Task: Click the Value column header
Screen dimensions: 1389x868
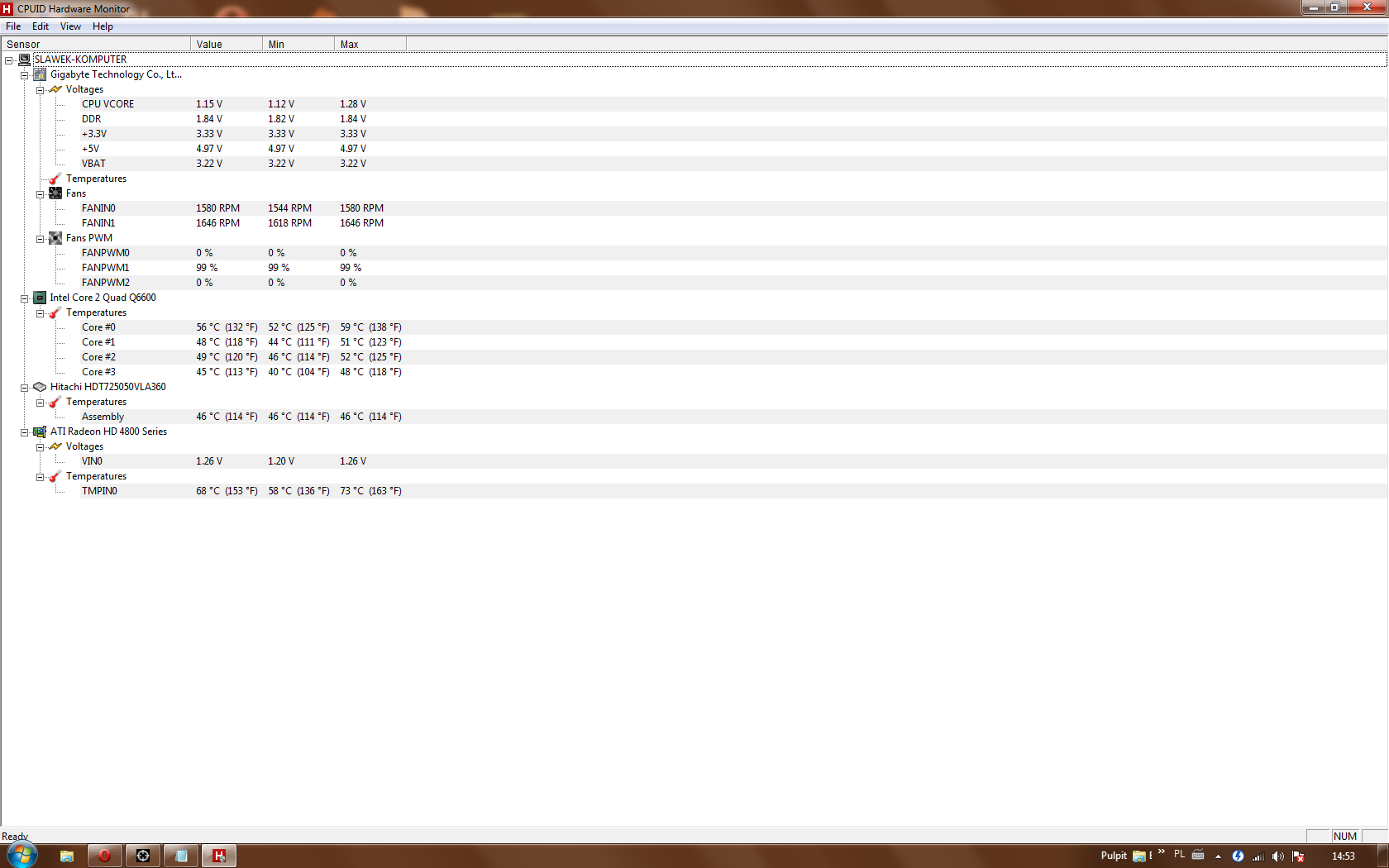Action: point(227,44)
